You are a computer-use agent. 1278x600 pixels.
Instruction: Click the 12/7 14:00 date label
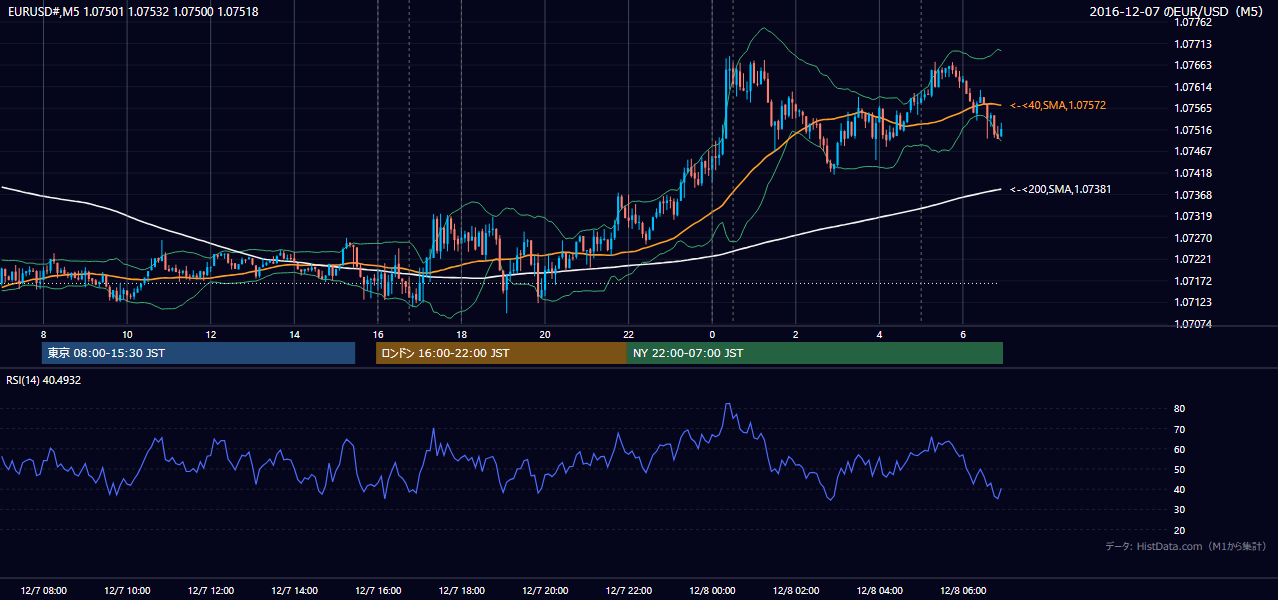pos(294,590)
